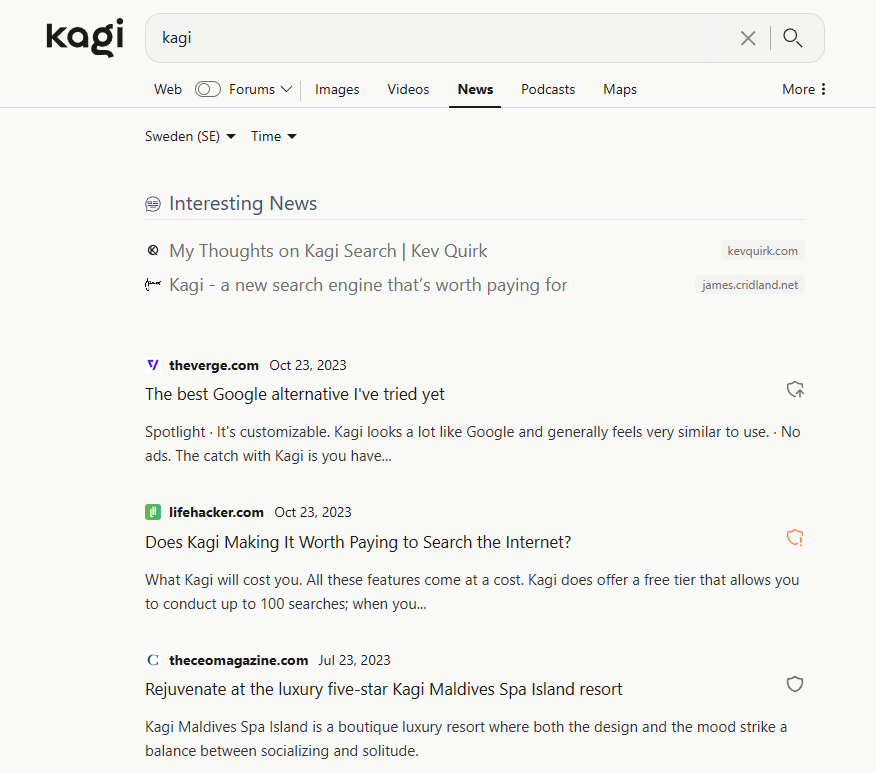Go to the Maps tab

(x=620, y=89)
